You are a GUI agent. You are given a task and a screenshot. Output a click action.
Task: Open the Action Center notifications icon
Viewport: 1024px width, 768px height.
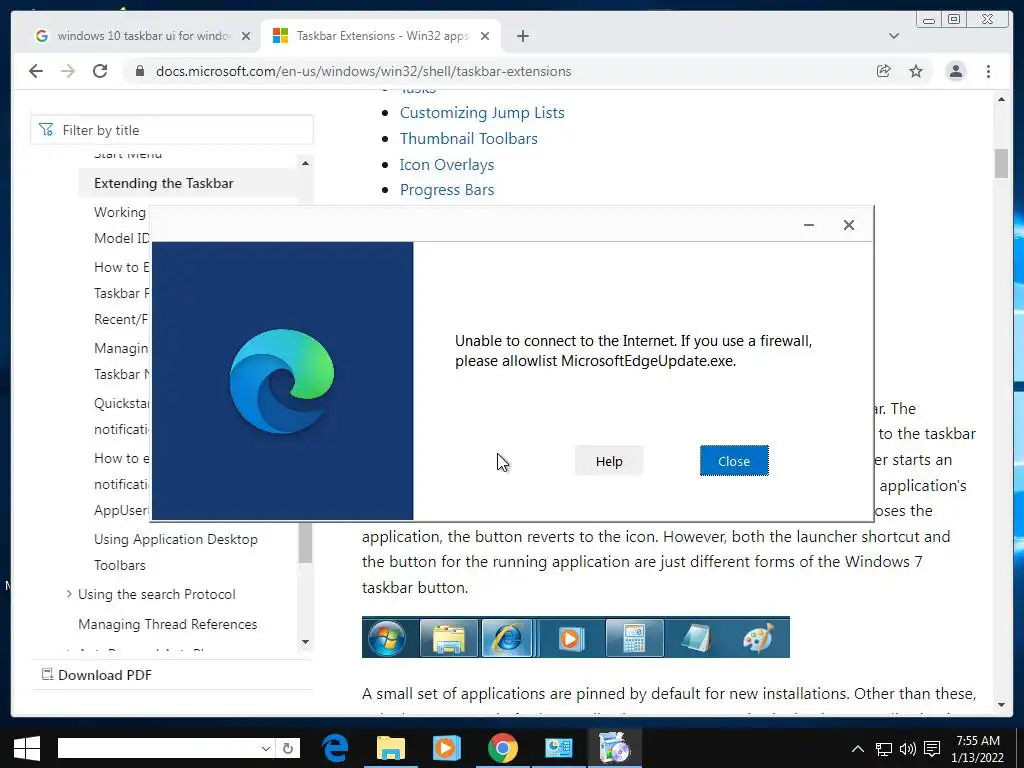point(932,749)
